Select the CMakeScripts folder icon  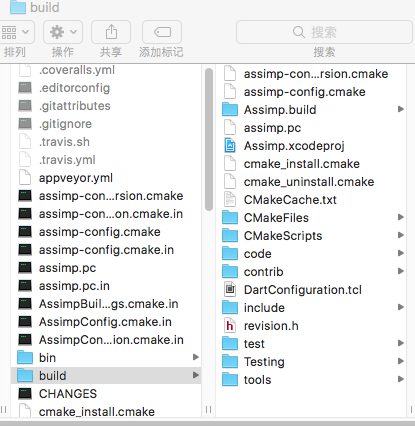click(230, 235)
